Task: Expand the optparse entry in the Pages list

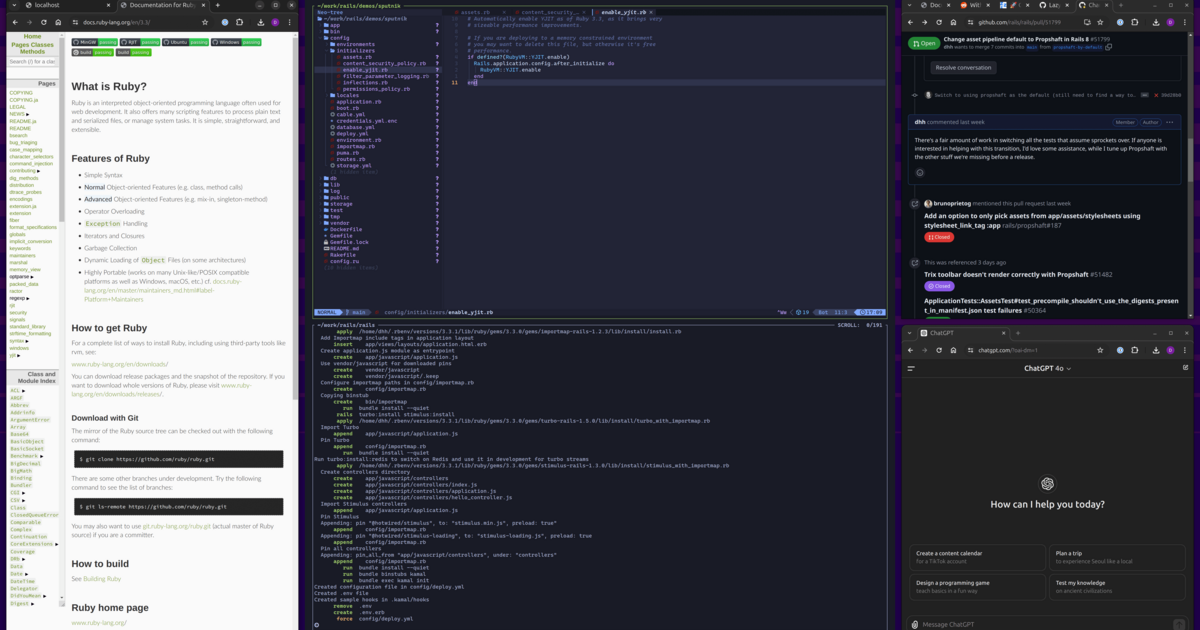Action: click(33, 276)
